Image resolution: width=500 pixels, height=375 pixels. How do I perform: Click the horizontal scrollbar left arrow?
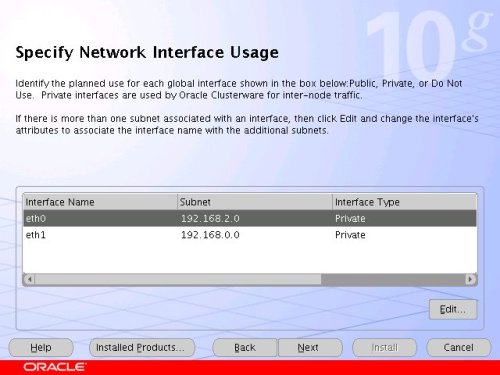(29, 279)
